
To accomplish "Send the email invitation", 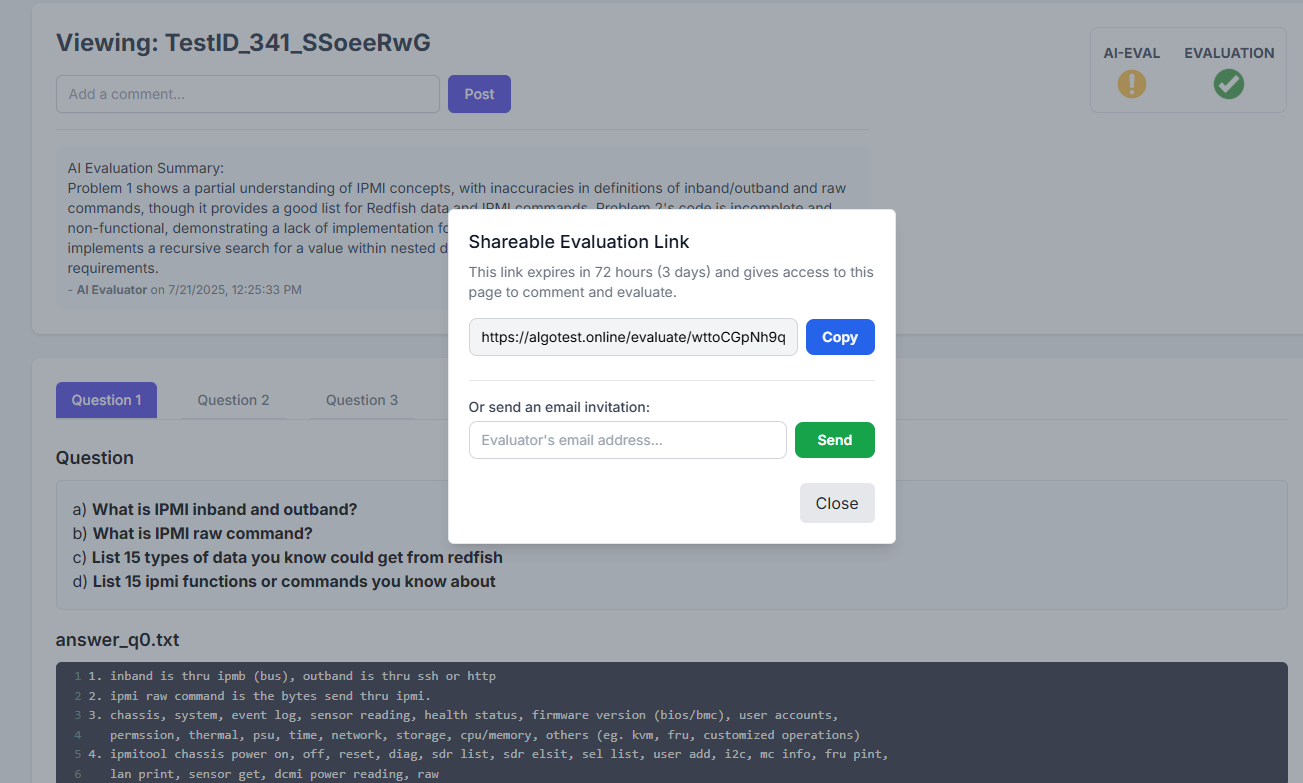I will pyautogui.click(x=834, y=440).
